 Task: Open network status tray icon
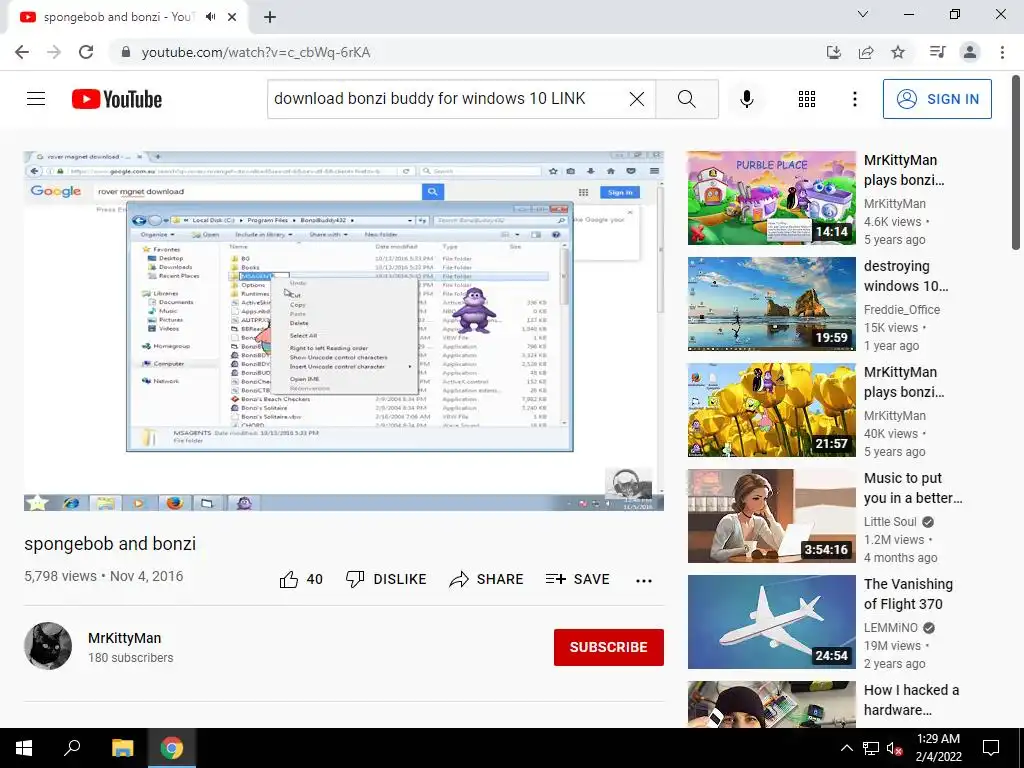pyautogui.click(x=871, y=748)
